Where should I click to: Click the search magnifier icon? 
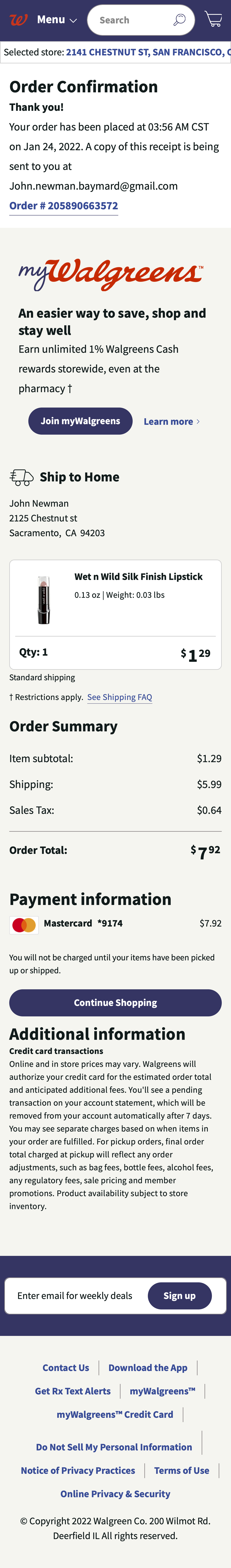click(x=179, y=19)
